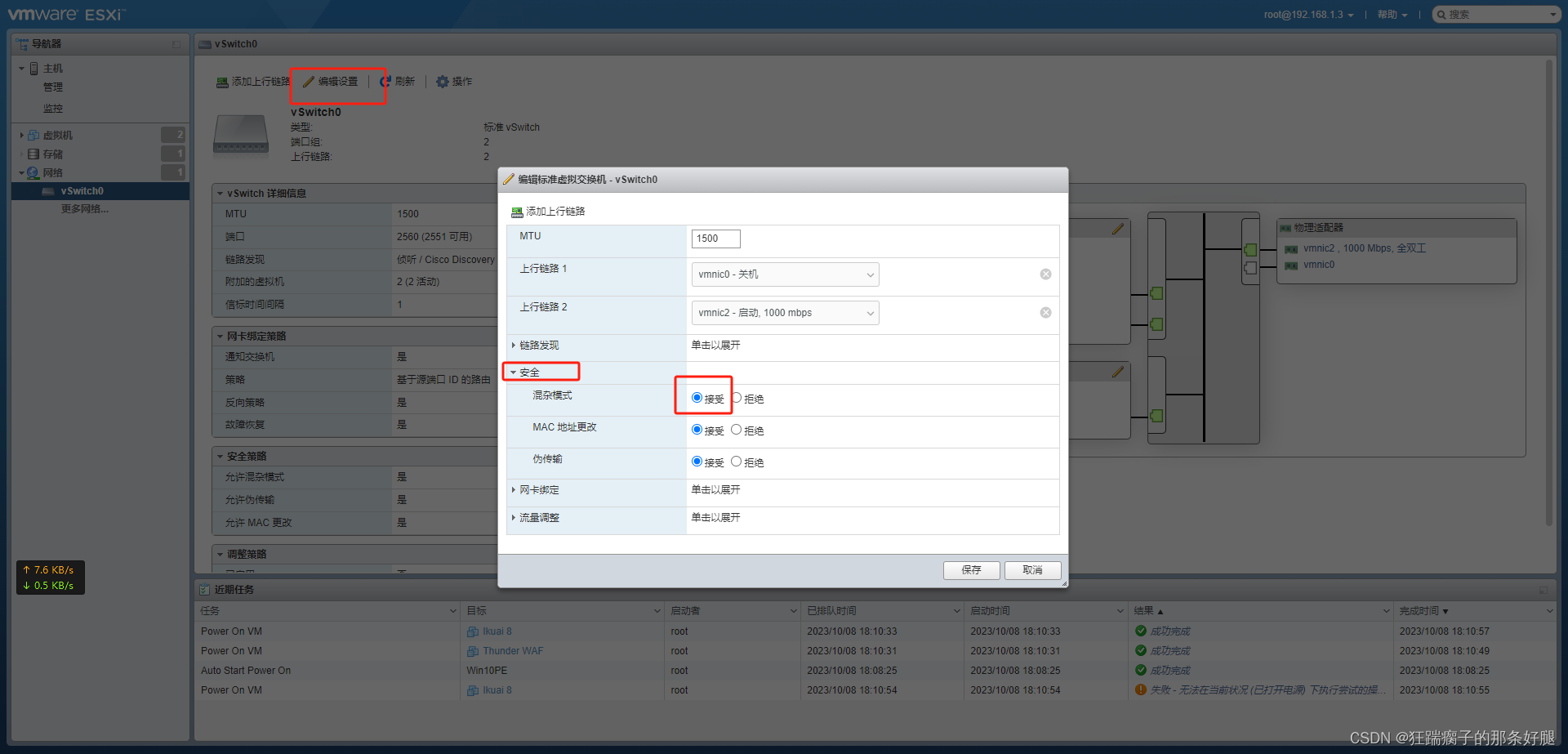The width and height of the screenshot is (1568, 754).
Task: Remove uplink 1 with its X icon
Action: click(x=1045, y=274)
